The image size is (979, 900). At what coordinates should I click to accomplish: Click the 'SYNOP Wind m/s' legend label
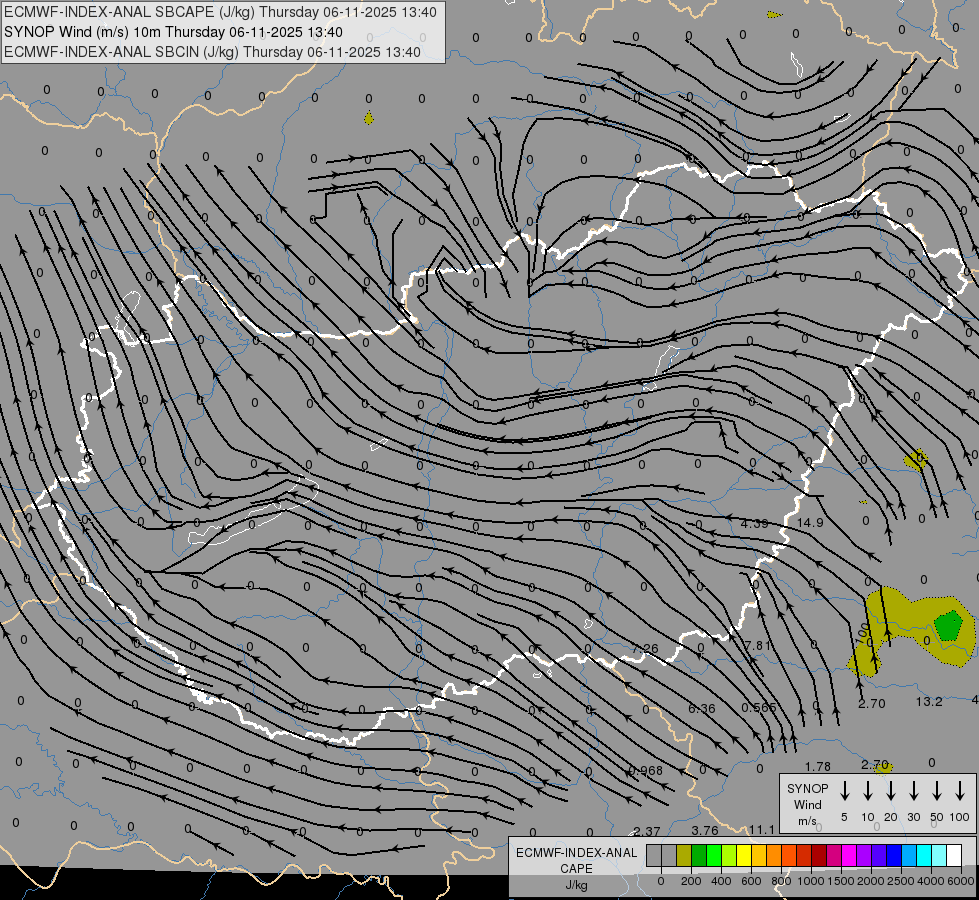pos(807,804)
